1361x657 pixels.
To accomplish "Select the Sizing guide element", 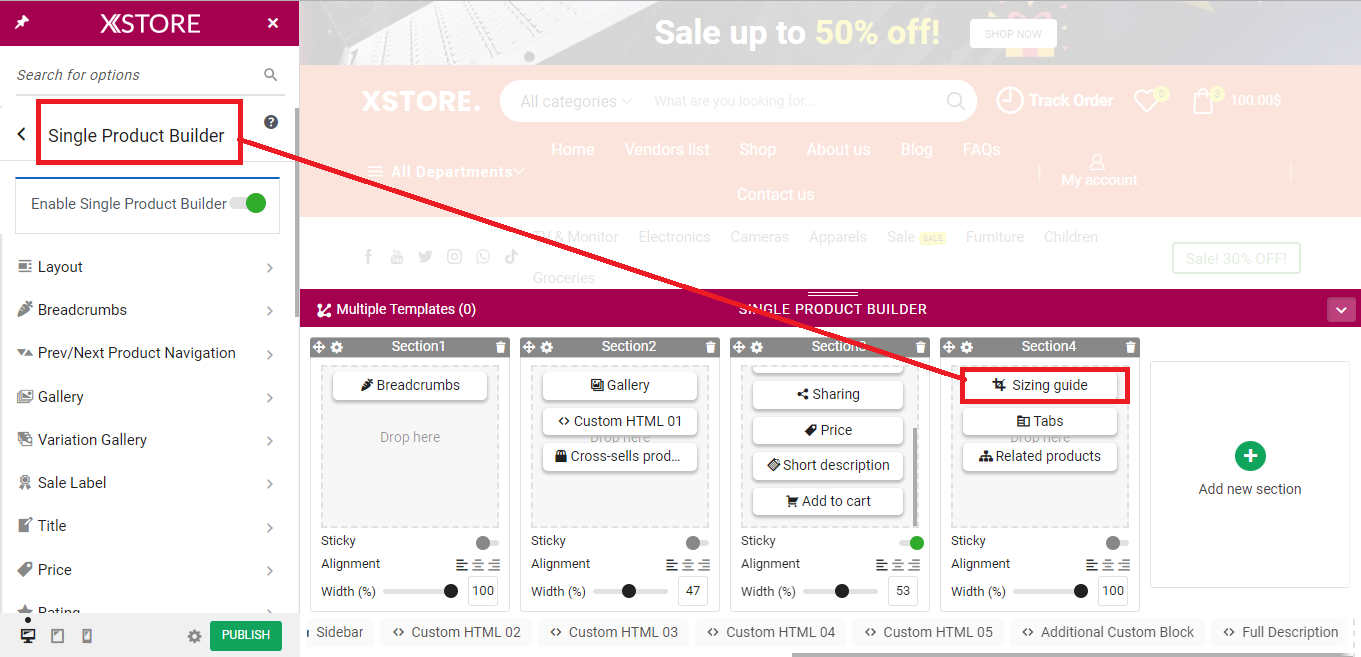I will coord(1040,385).
